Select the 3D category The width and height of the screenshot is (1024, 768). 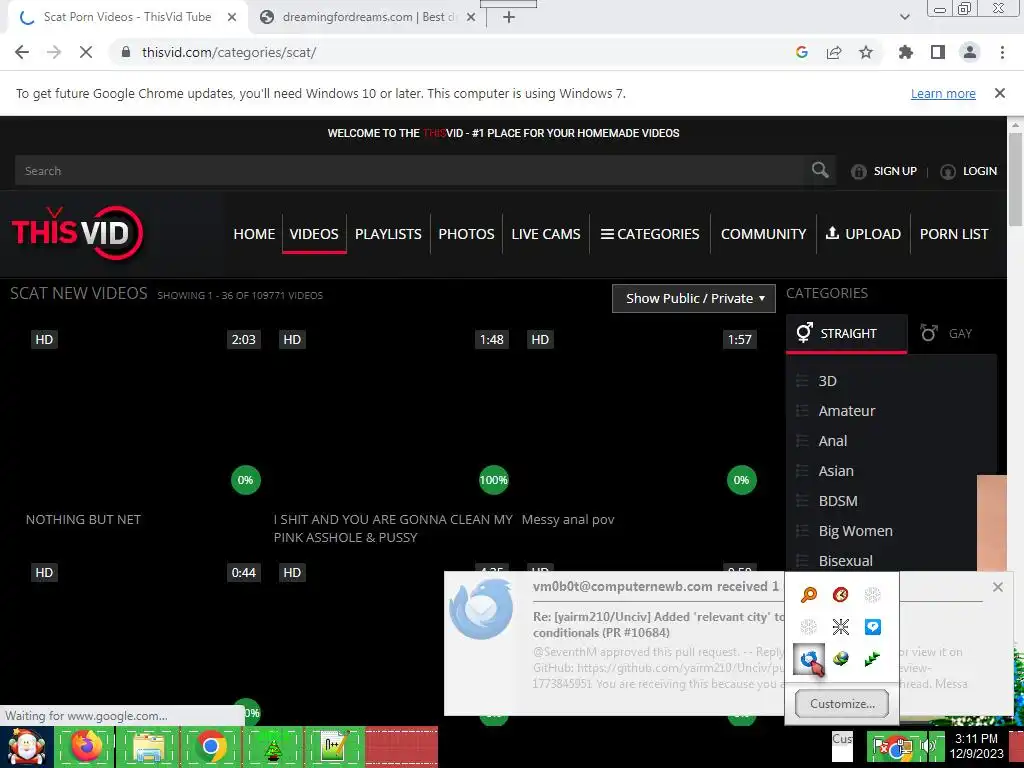(827, 381)
